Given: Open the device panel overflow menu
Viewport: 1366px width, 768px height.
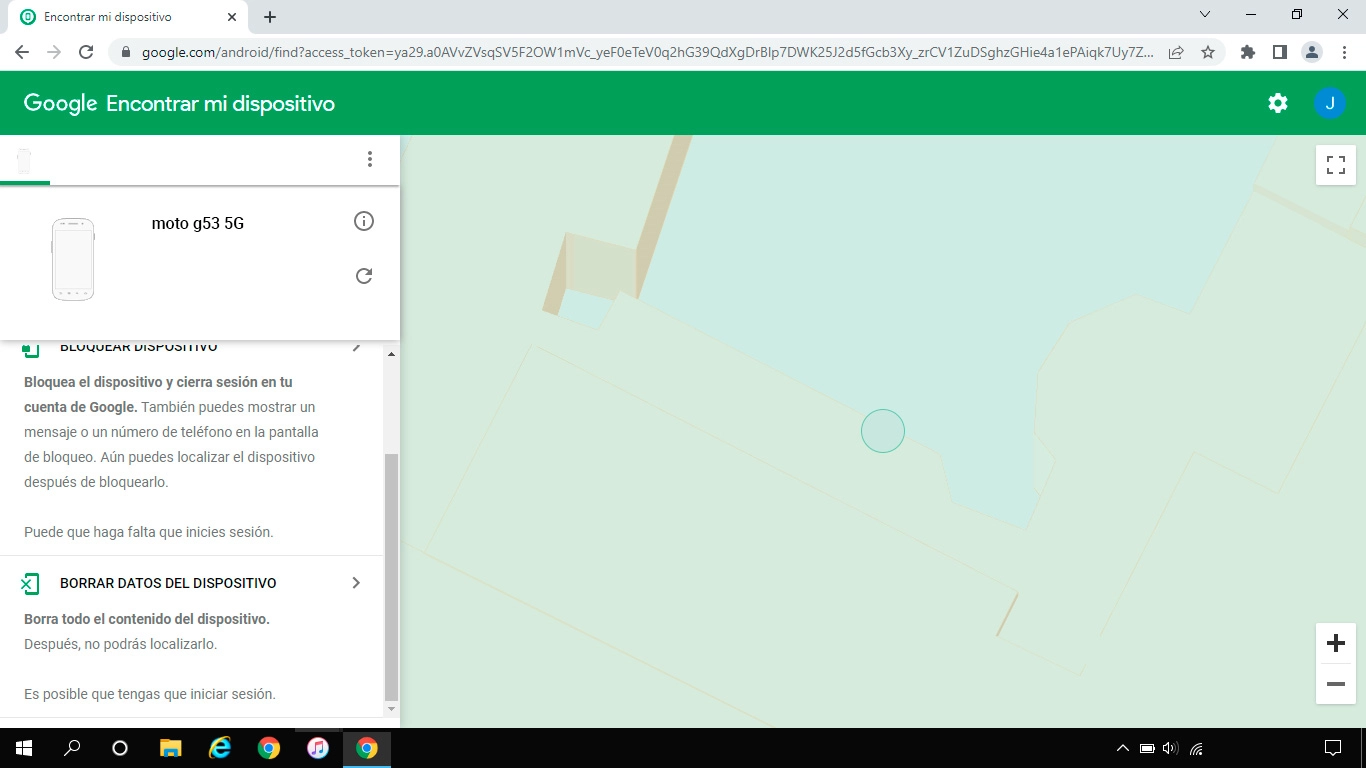Looking at the screenshot, I should point(370,159).
